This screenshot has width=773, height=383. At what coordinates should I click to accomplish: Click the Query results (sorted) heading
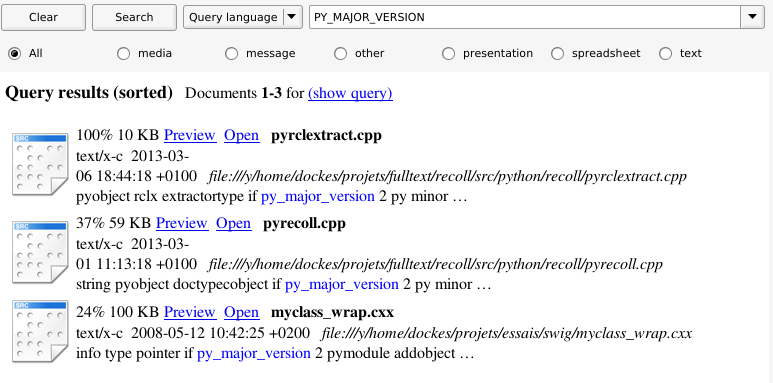coord(89,93)
